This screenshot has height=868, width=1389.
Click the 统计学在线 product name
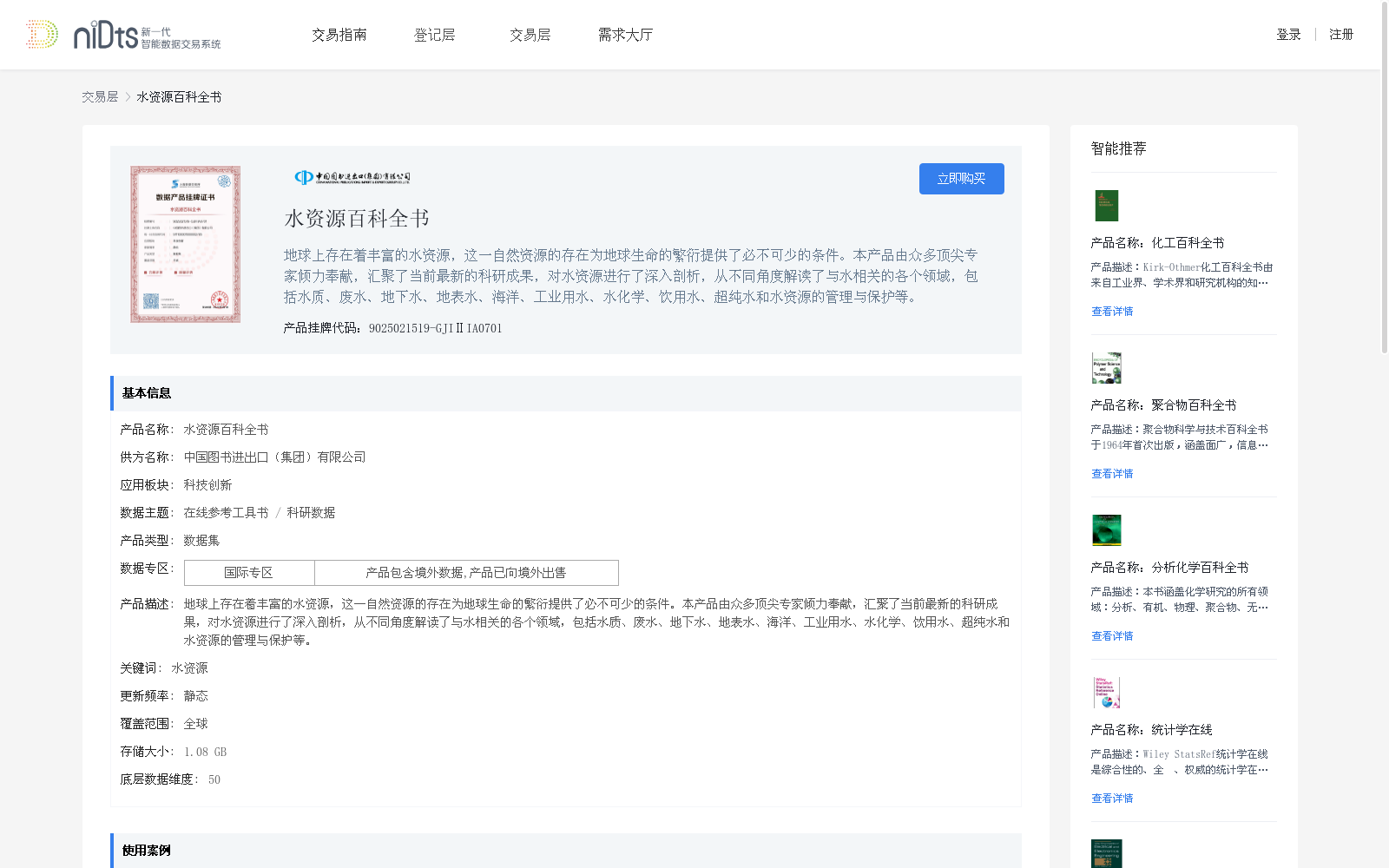pyautogui.click(x=1182, y=730)
